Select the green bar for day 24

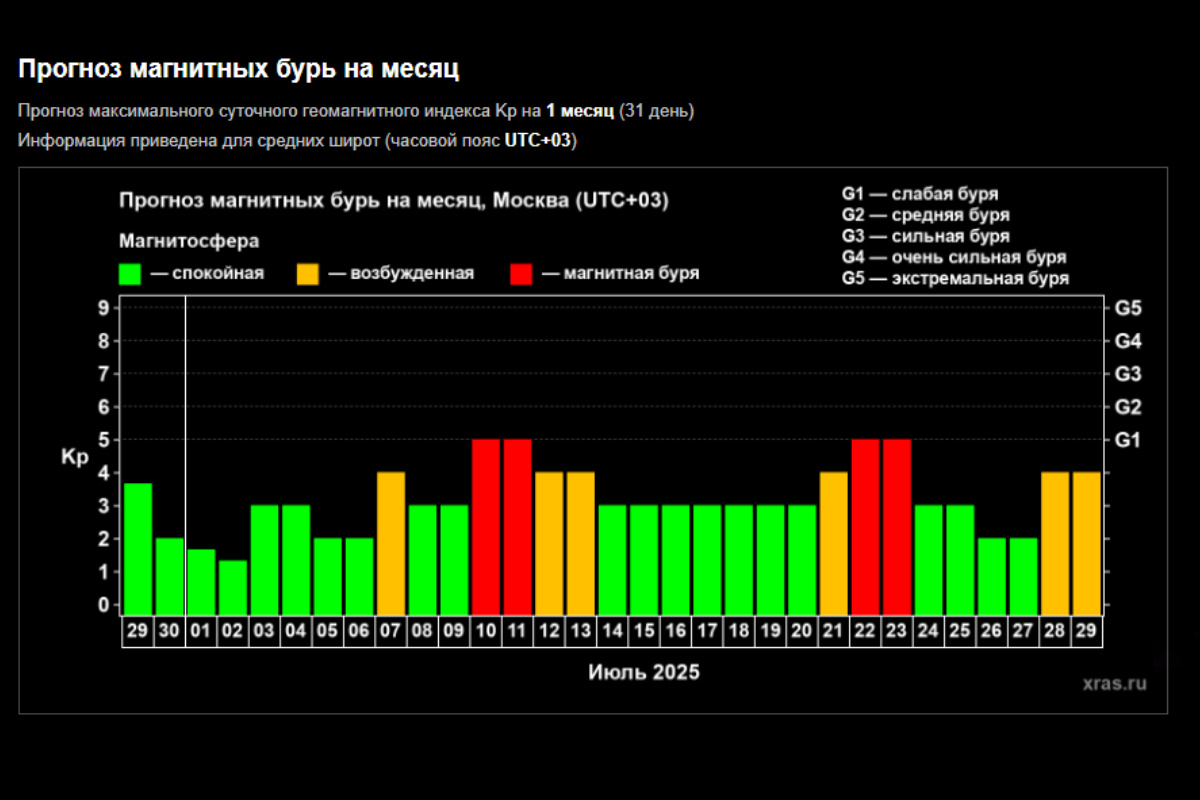(x=929, y=560)
